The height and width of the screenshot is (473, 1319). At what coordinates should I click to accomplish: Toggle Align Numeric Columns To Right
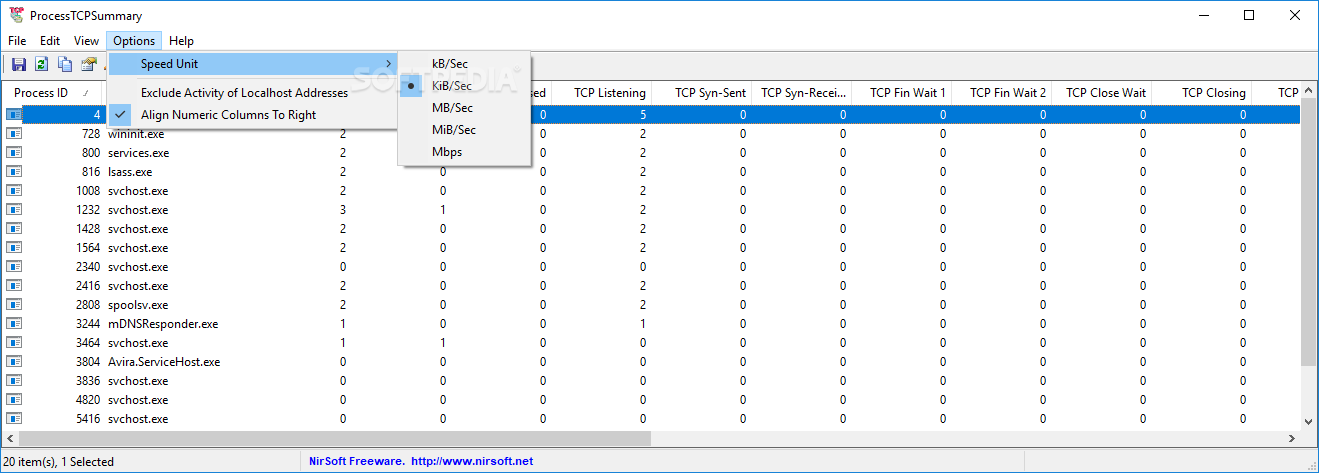253,115
